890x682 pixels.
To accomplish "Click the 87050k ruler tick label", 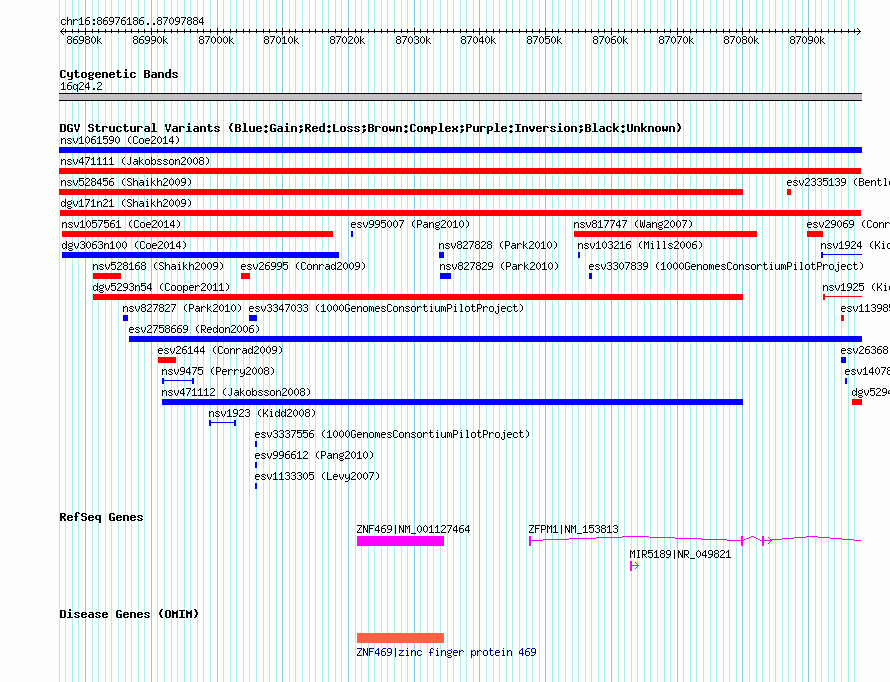I will pyautogui.click(x=544, y=40).
